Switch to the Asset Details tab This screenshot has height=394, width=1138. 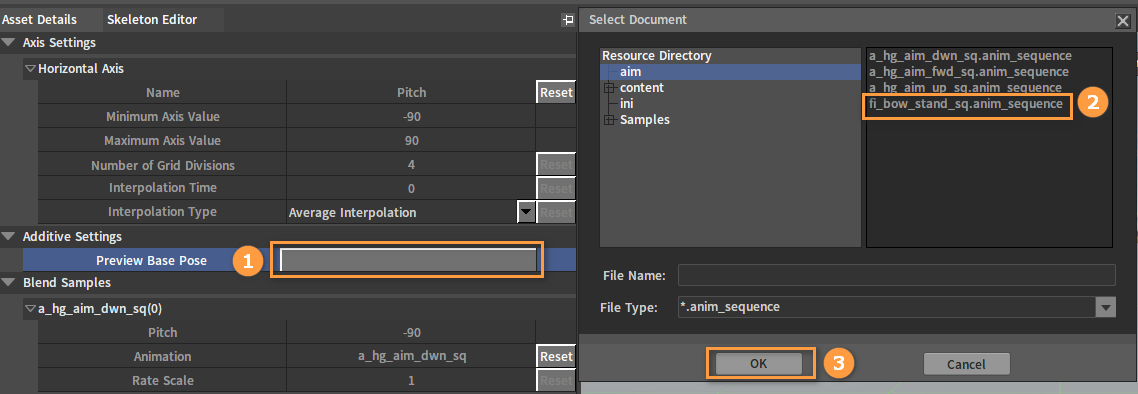pyautogui.click(x=39, y=20)
